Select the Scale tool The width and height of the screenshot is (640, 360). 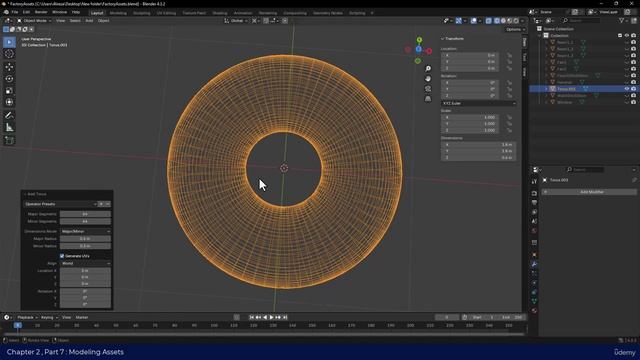9,91
